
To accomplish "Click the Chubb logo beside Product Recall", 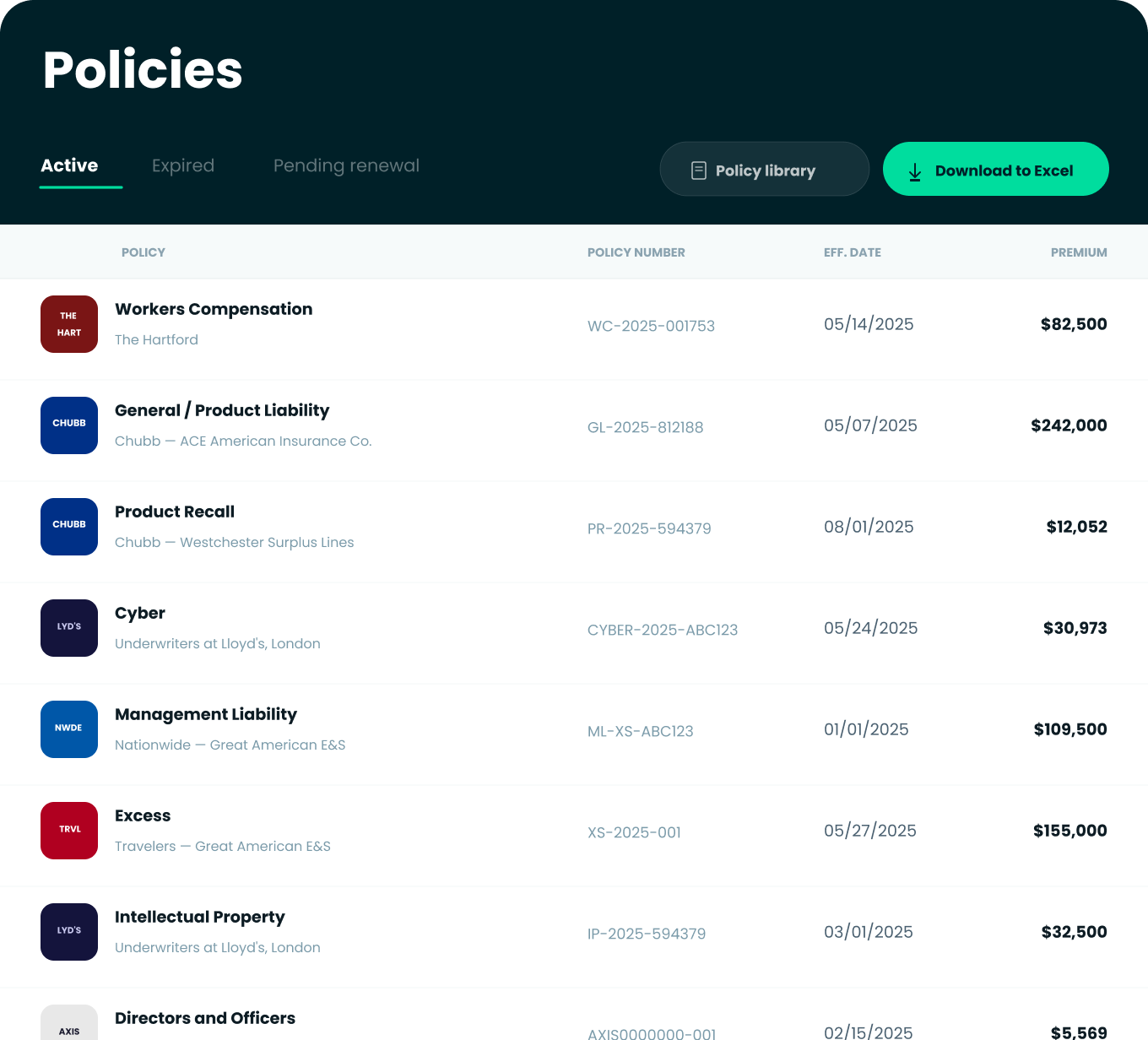I will click(69, 527).
